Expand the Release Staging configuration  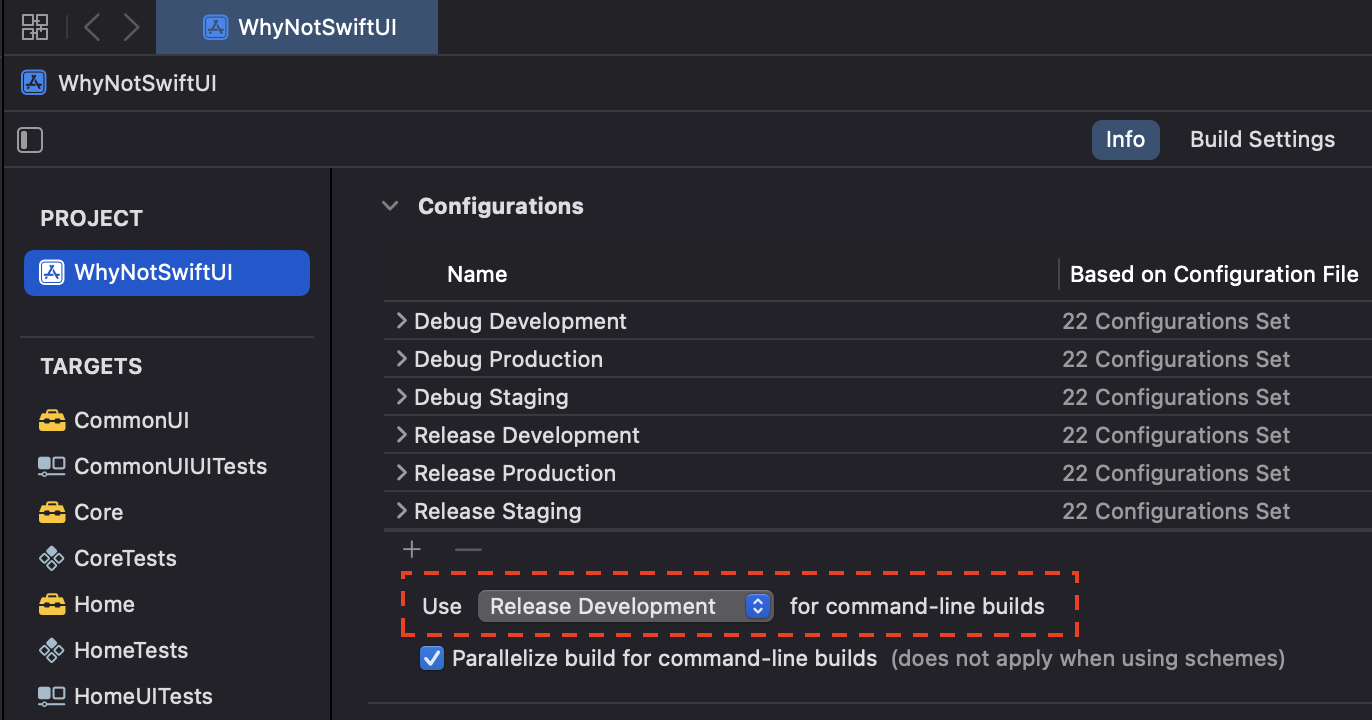(401, 511)
